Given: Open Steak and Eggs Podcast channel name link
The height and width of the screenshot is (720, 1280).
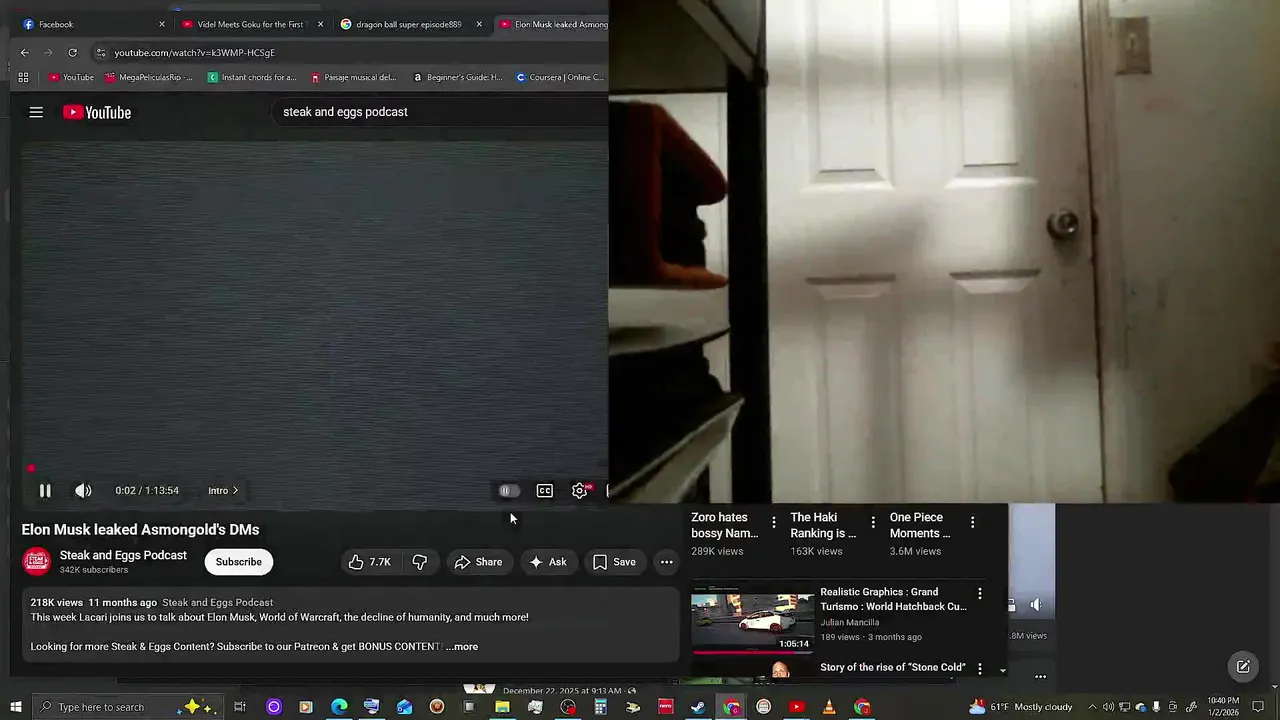Looking at the screenshot, I should 123,555.
